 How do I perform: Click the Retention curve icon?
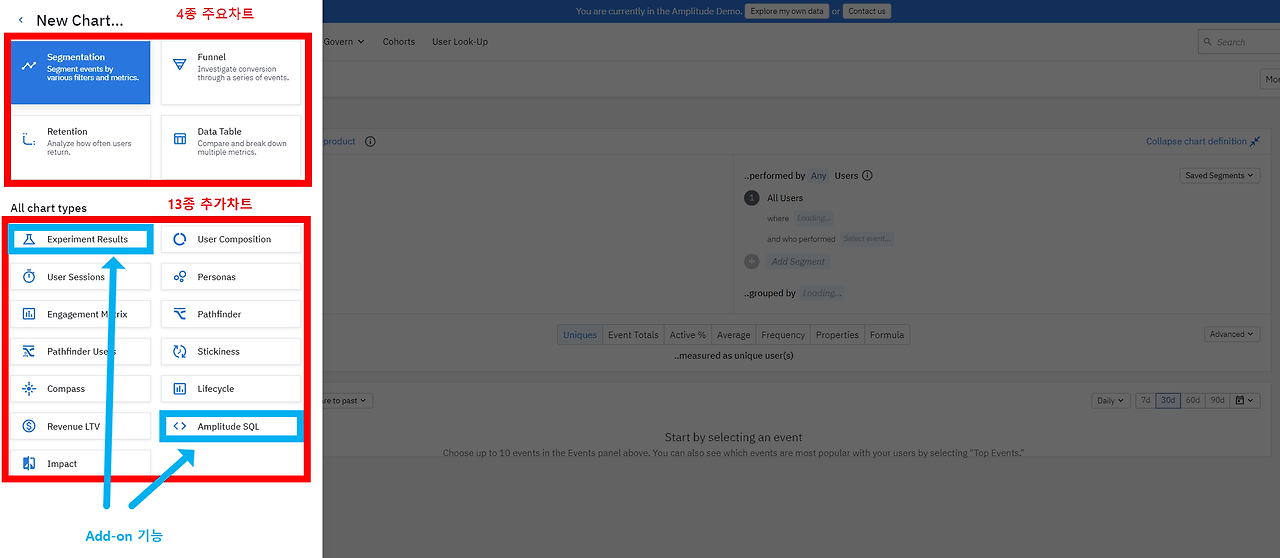29,139
